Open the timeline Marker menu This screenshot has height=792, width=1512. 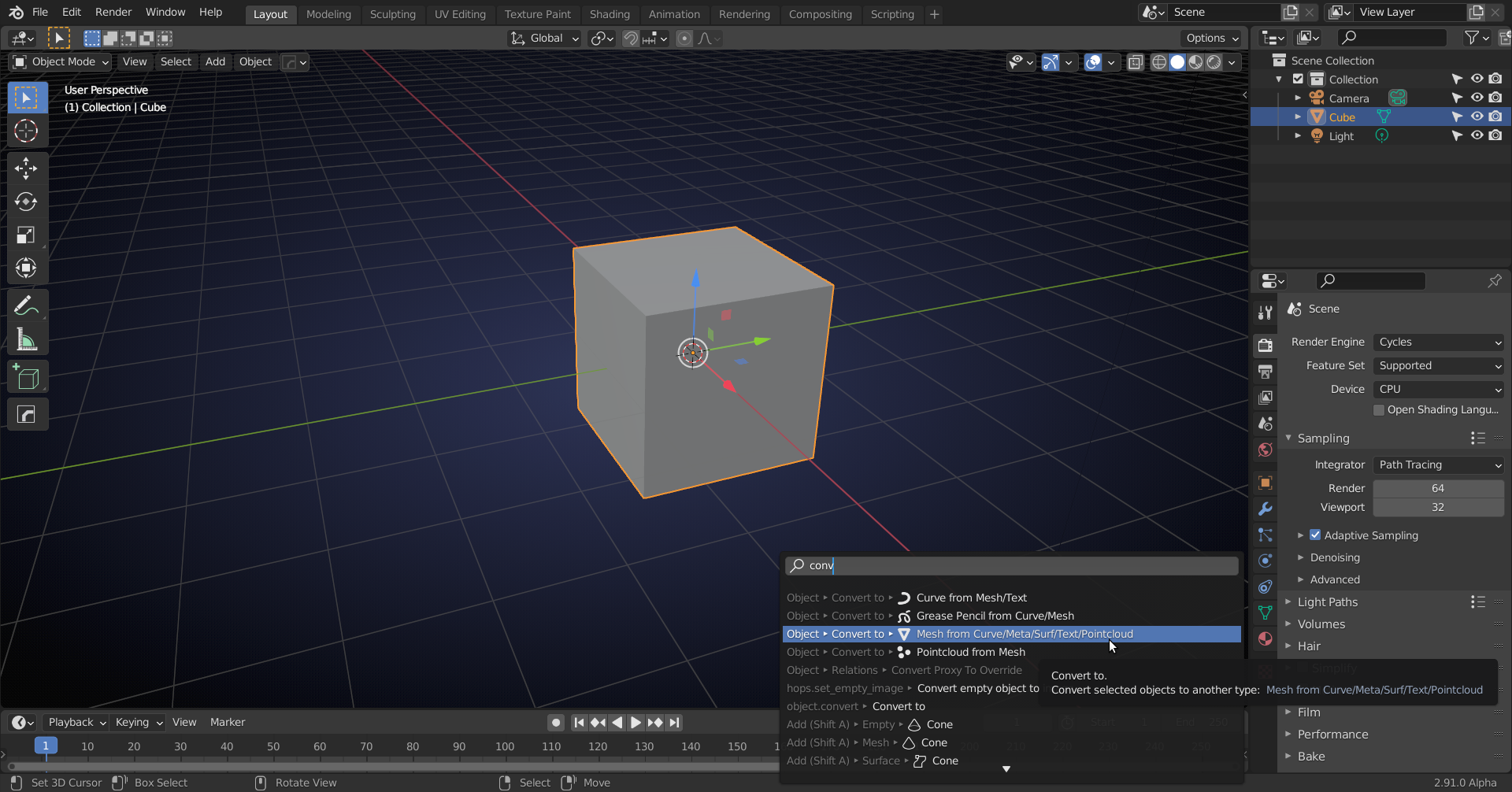[228, 722]
